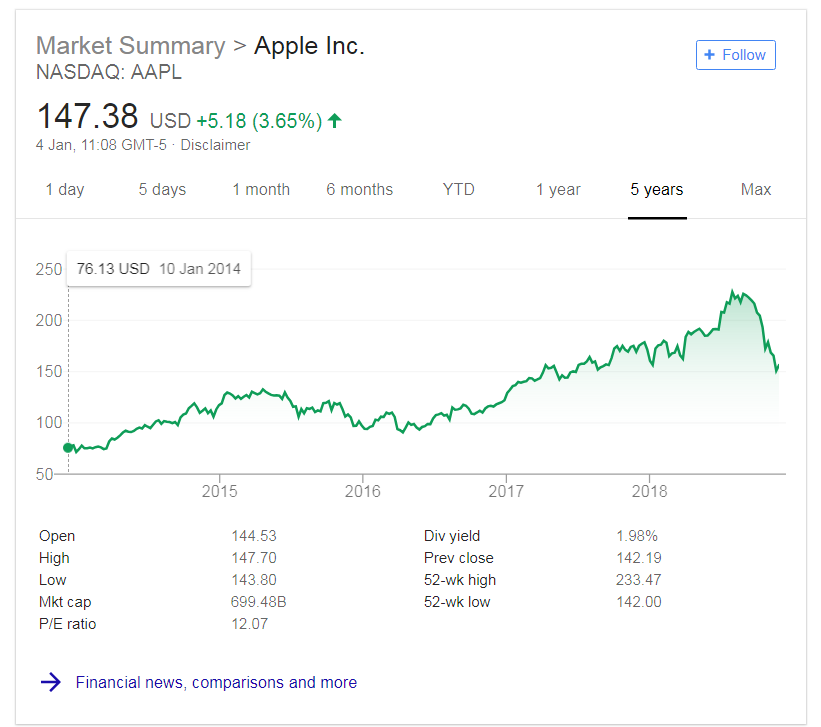
Task: Select the 5 years tab
Action: pos(657,189)
